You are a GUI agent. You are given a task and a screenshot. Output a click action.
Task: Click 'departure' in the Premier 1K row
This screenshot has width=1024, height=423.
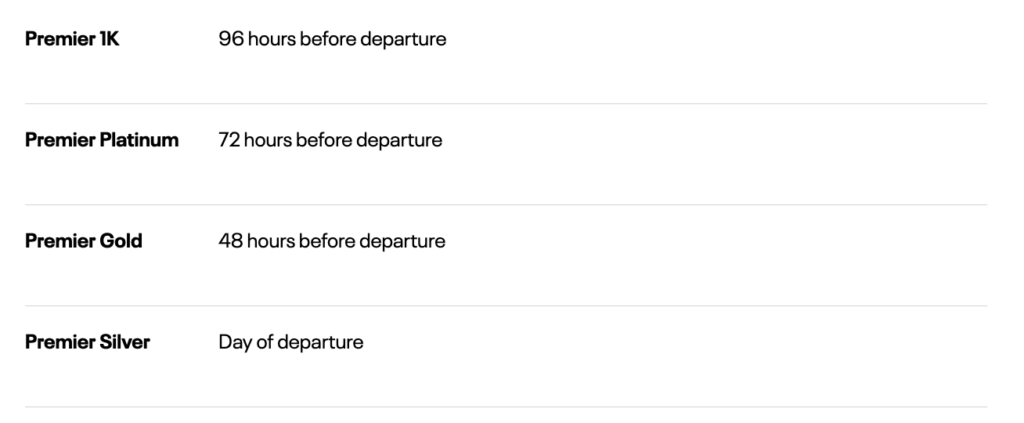click(404, 40)
